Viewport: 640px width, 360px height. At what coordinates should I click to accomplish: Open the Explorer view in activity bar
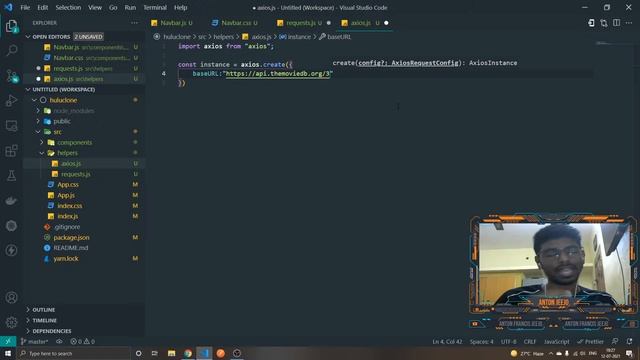pyautogui.click(x=11, y=27)
